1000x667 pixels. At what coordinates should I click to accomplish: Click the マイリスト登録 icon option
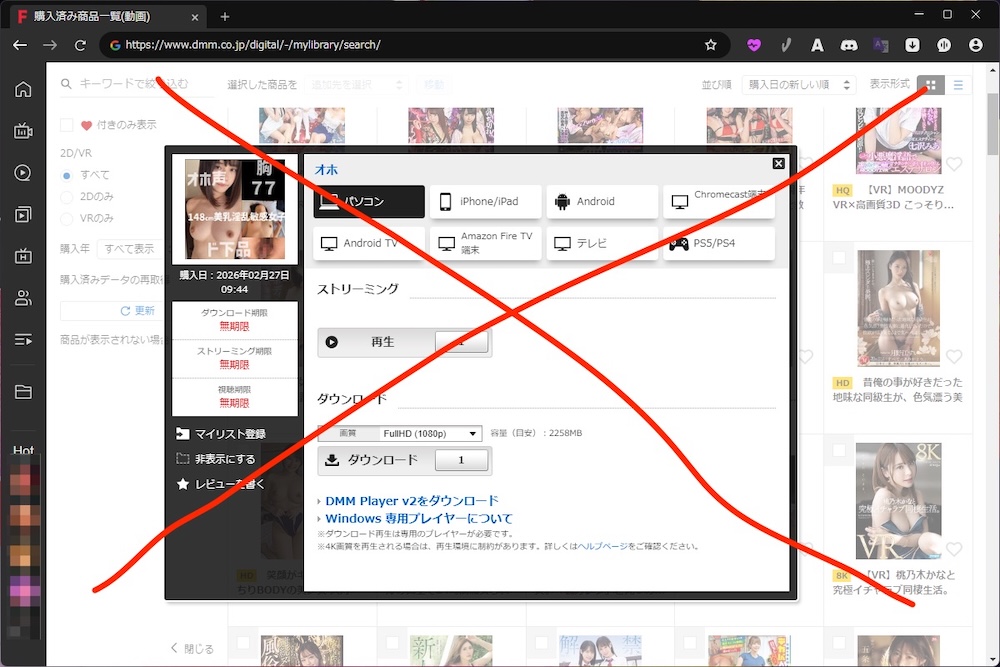[182, 434]
